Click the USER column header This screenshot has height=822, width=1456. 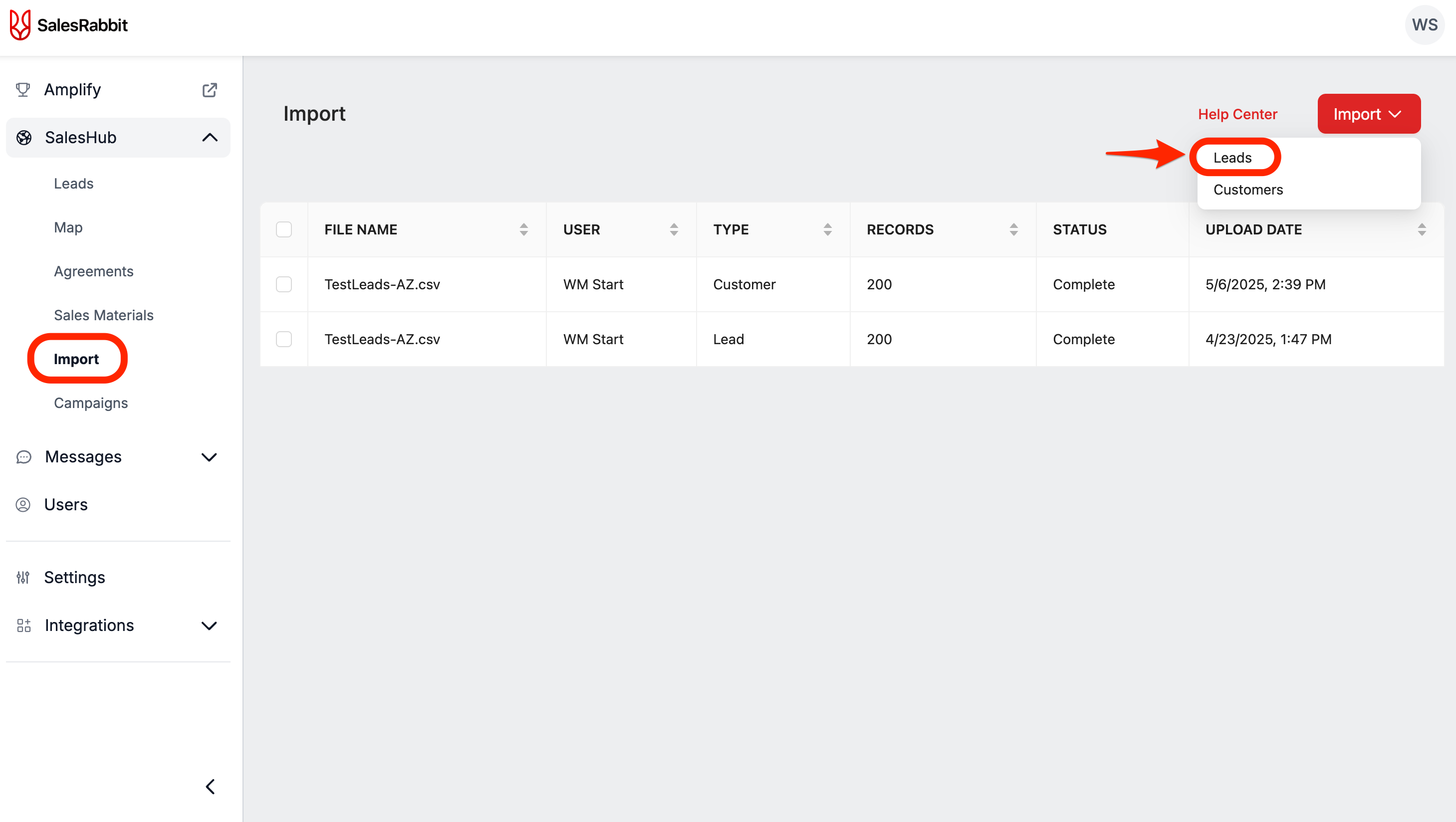(581, 229)
